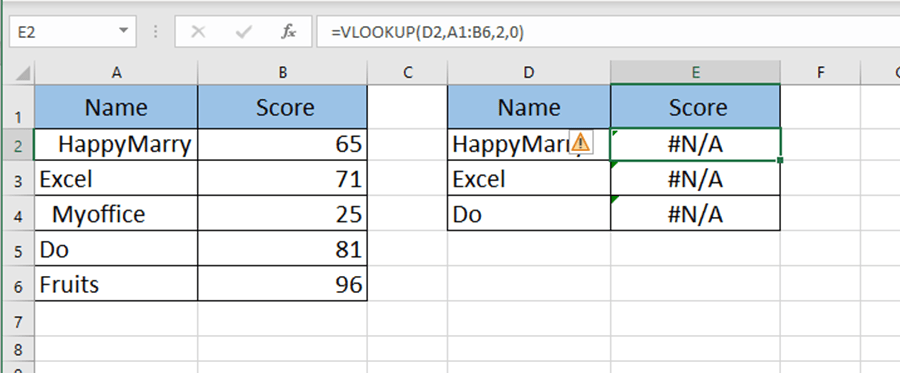
Task: Click the error warning icon beside D2
Action: tap(581, 141)
